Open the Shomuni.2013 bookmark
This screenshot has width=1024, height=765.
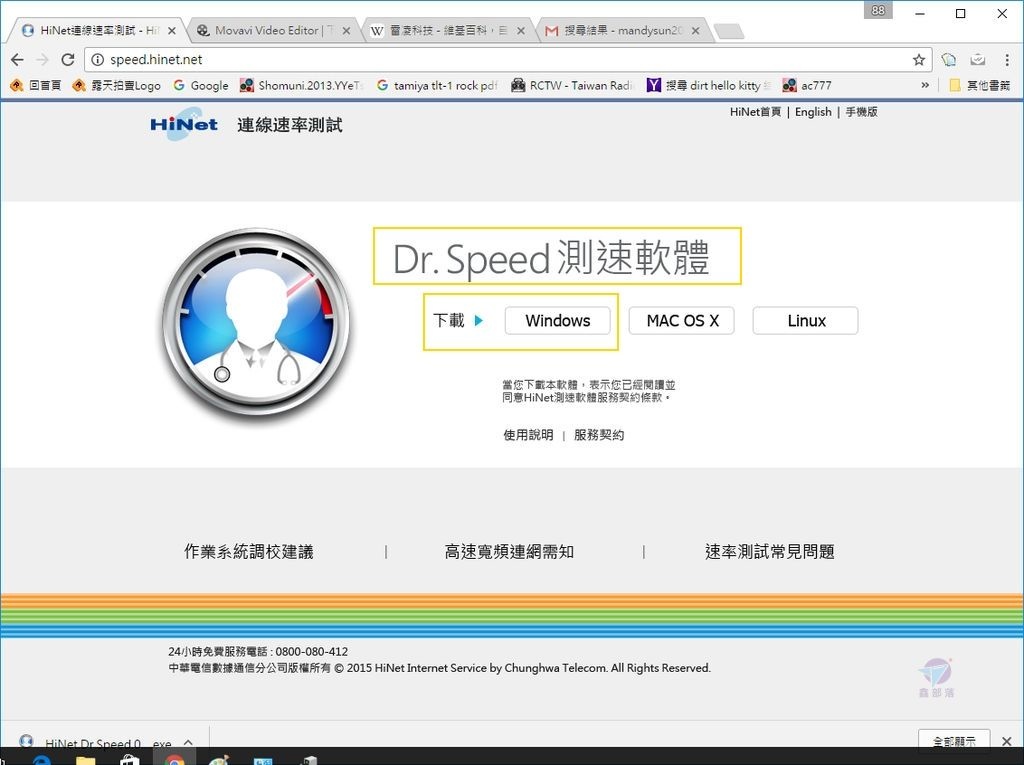coord(301,86)
